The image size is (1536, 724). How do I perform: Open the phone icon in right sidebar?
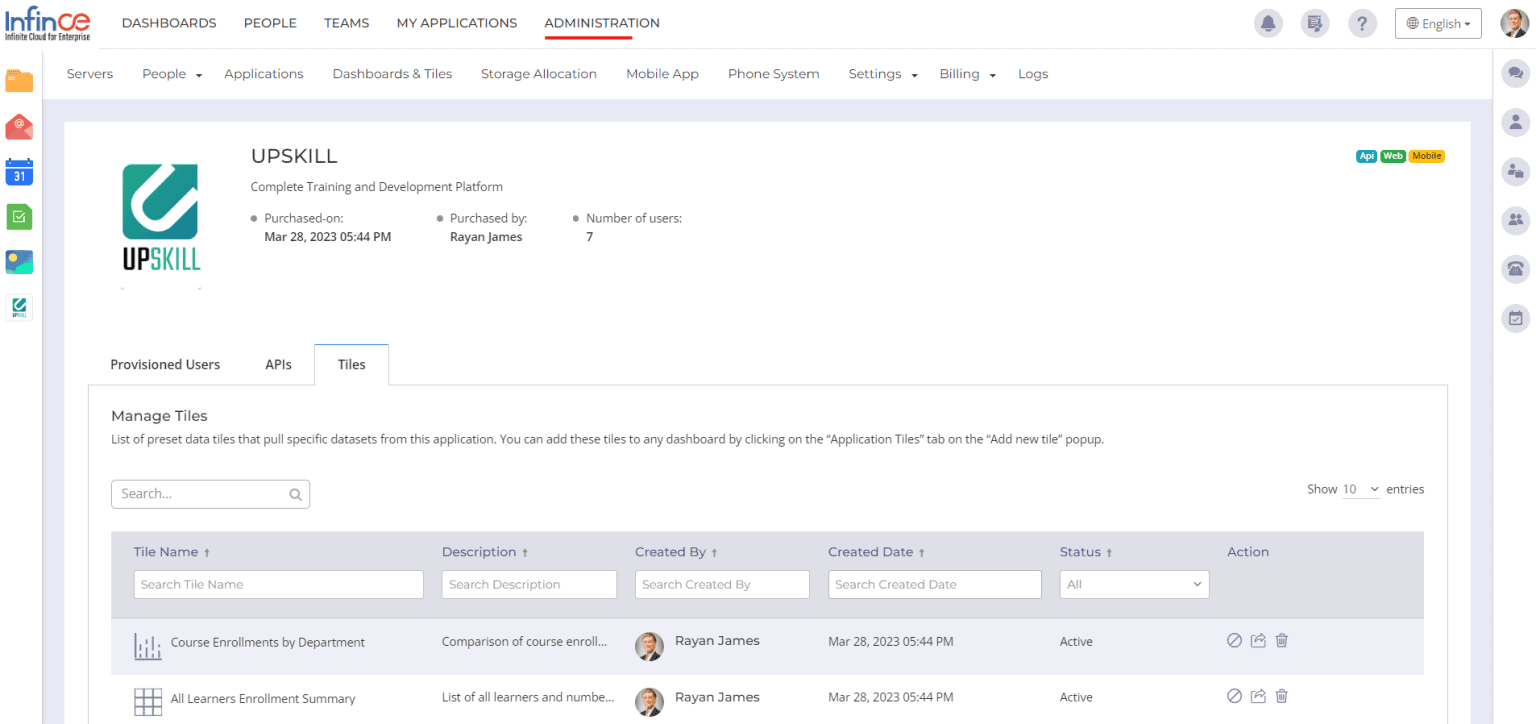click(1515, 268)
